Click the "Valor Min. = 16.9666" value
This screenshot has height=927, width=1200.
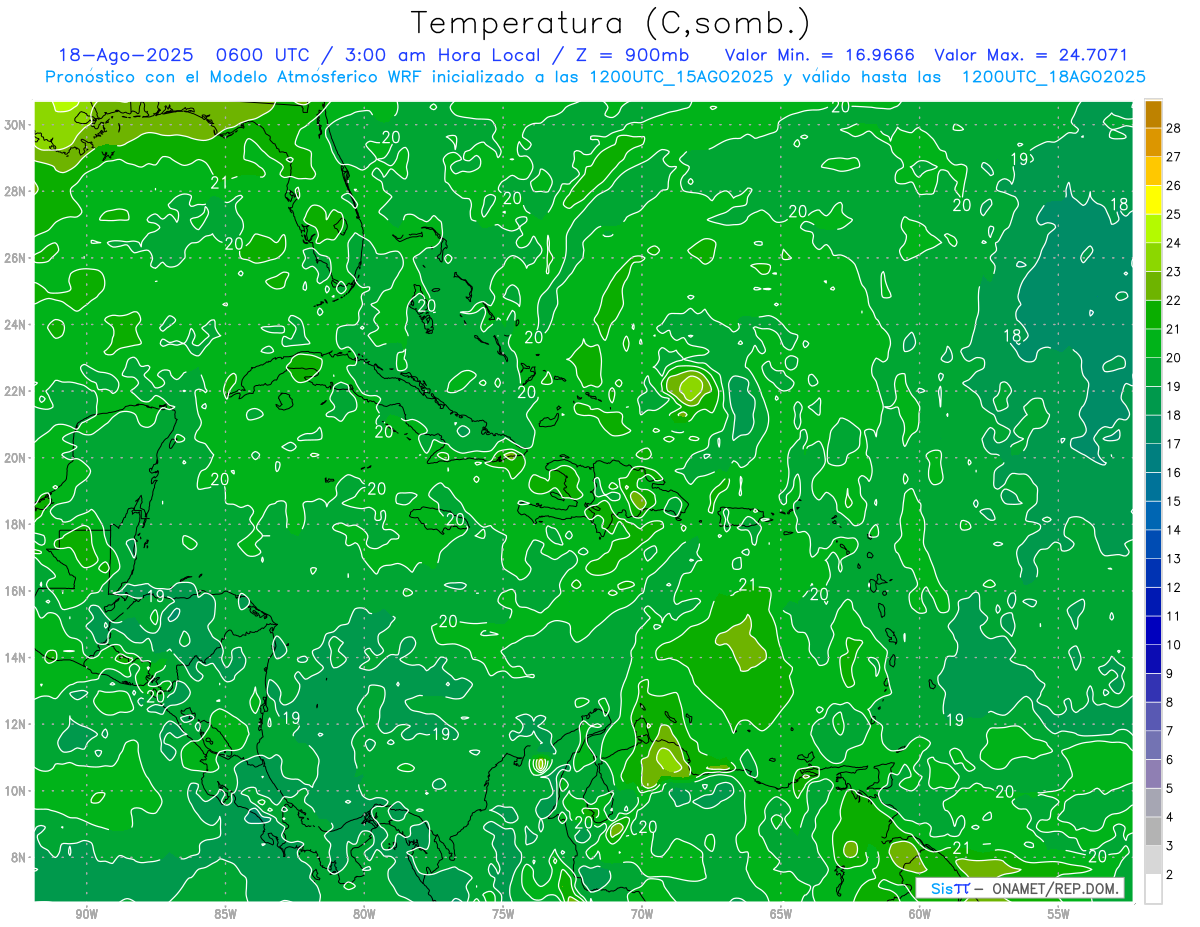click(x=818, y=56)
